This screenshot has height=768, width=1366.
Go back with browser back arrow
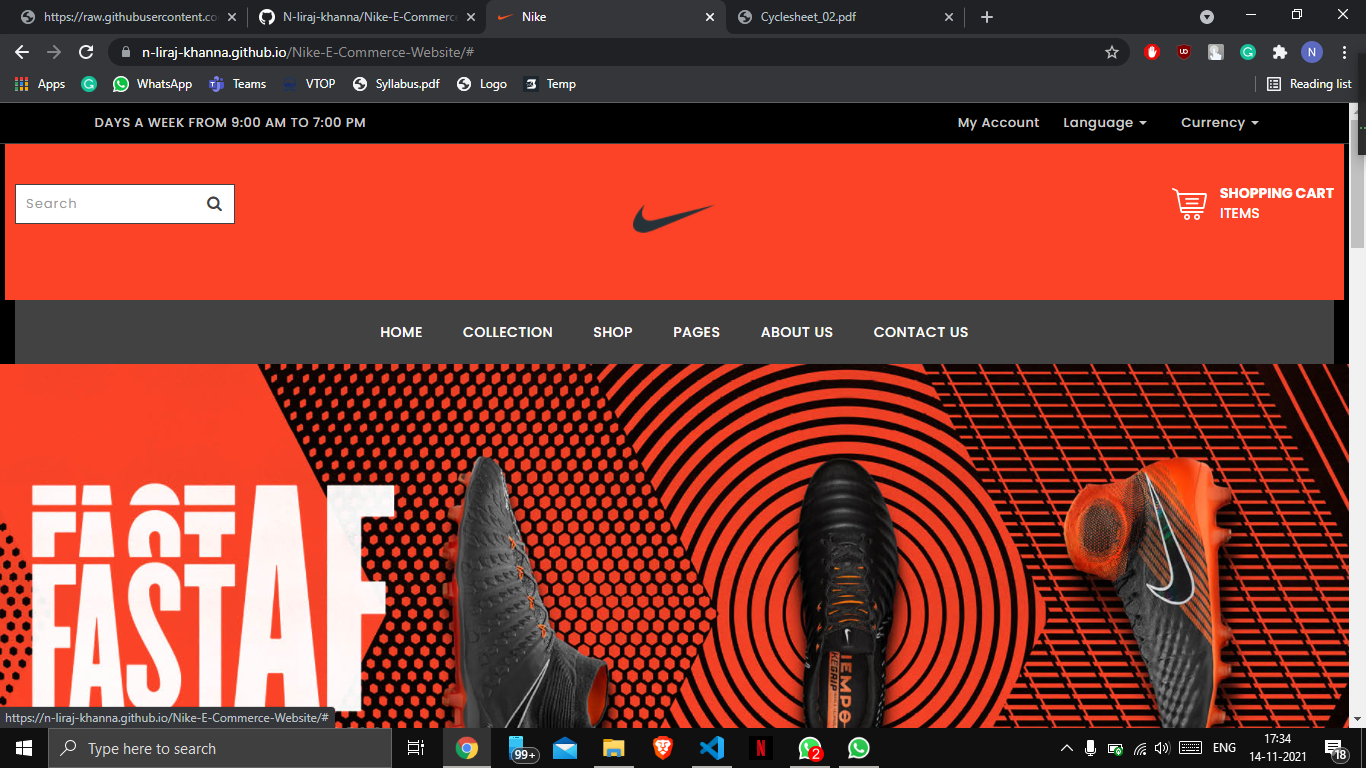(22, 52)
